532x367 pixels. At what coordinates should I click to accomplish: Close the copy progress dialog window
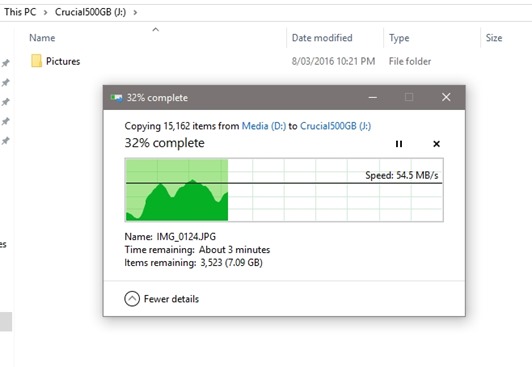point(446,97)
